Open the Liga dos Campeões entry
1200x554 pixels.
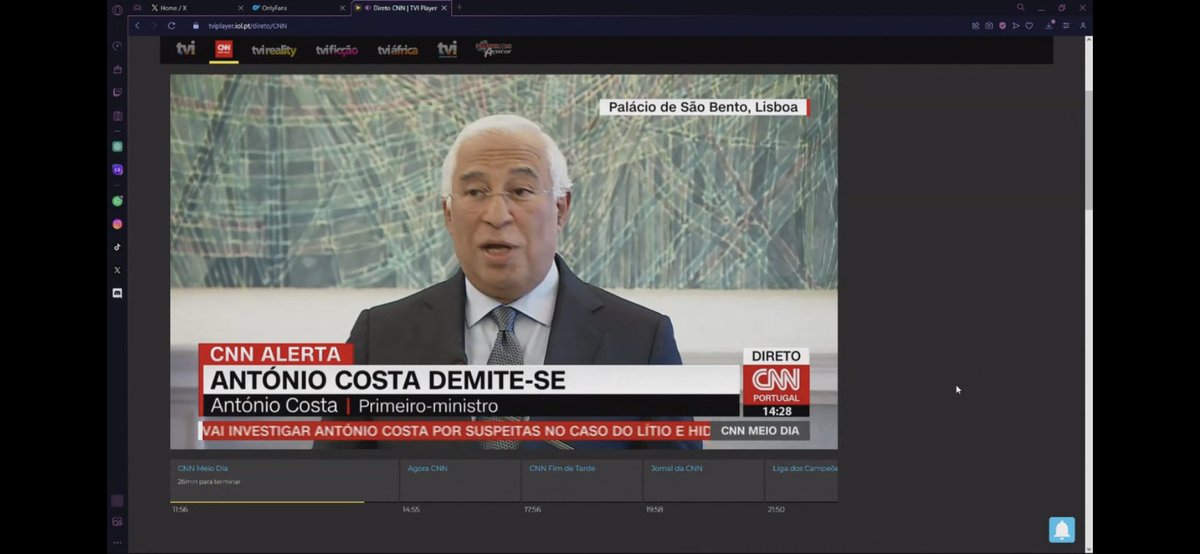click(802, 480)
